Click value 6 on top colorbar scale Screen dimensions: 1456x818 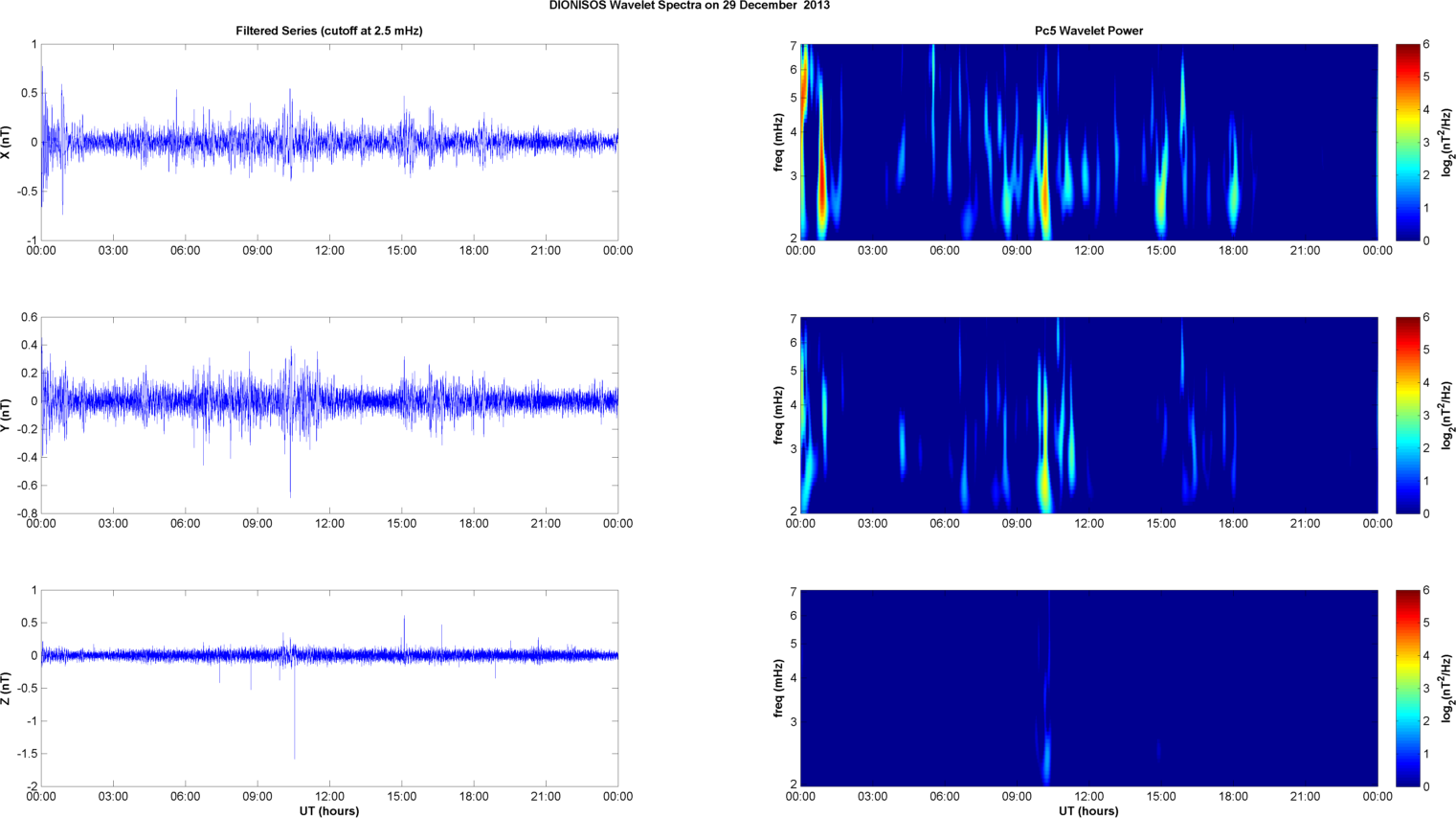[x=1426, y=45]
